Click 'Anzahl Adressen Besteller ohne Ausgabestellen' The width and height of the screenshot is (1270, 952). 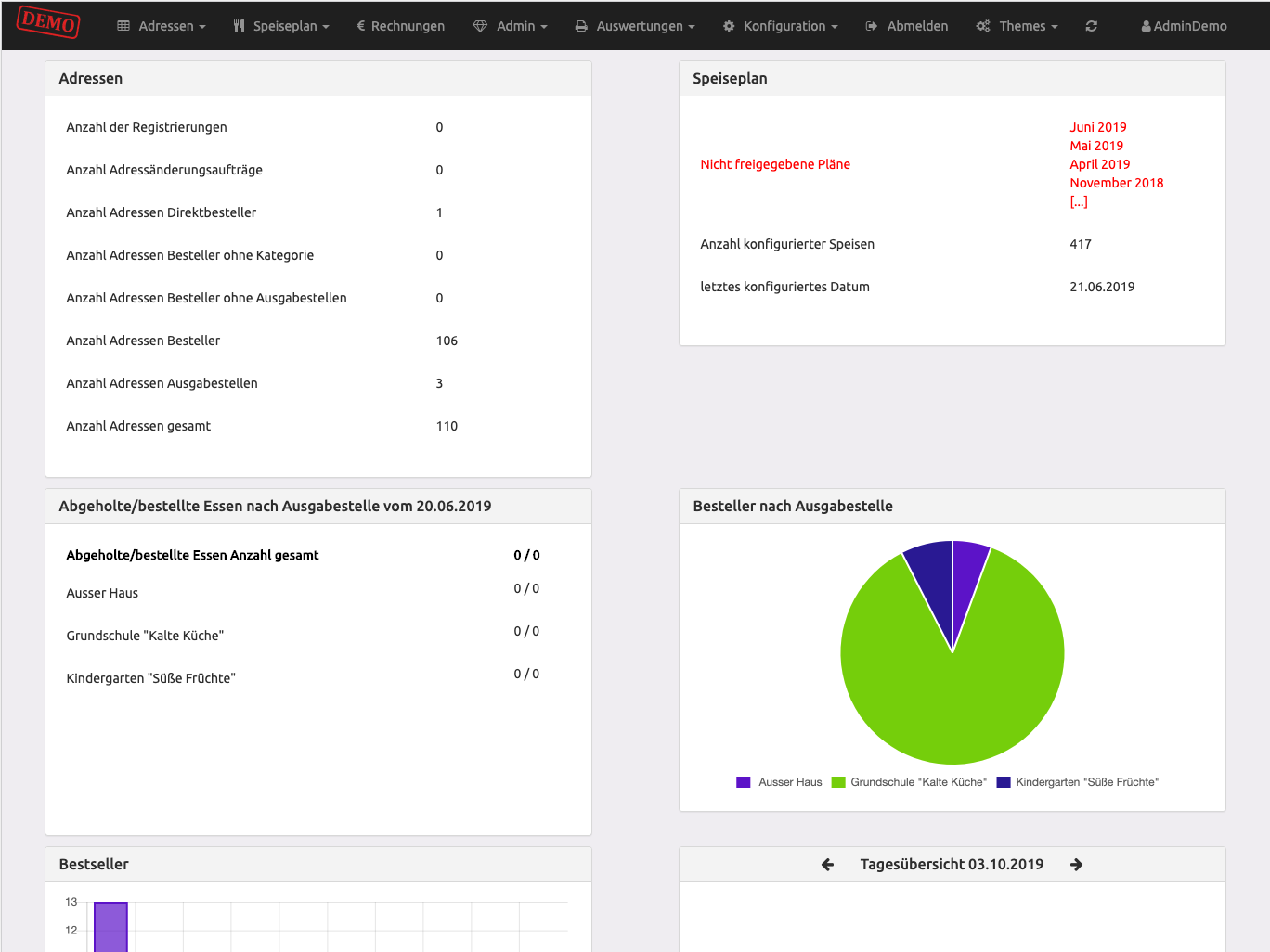[x=206, y=298]
